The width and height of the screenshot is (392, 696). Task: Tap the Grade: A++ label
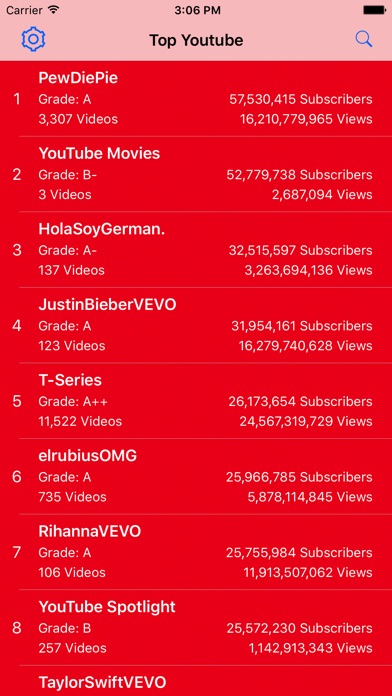(73, 401)
